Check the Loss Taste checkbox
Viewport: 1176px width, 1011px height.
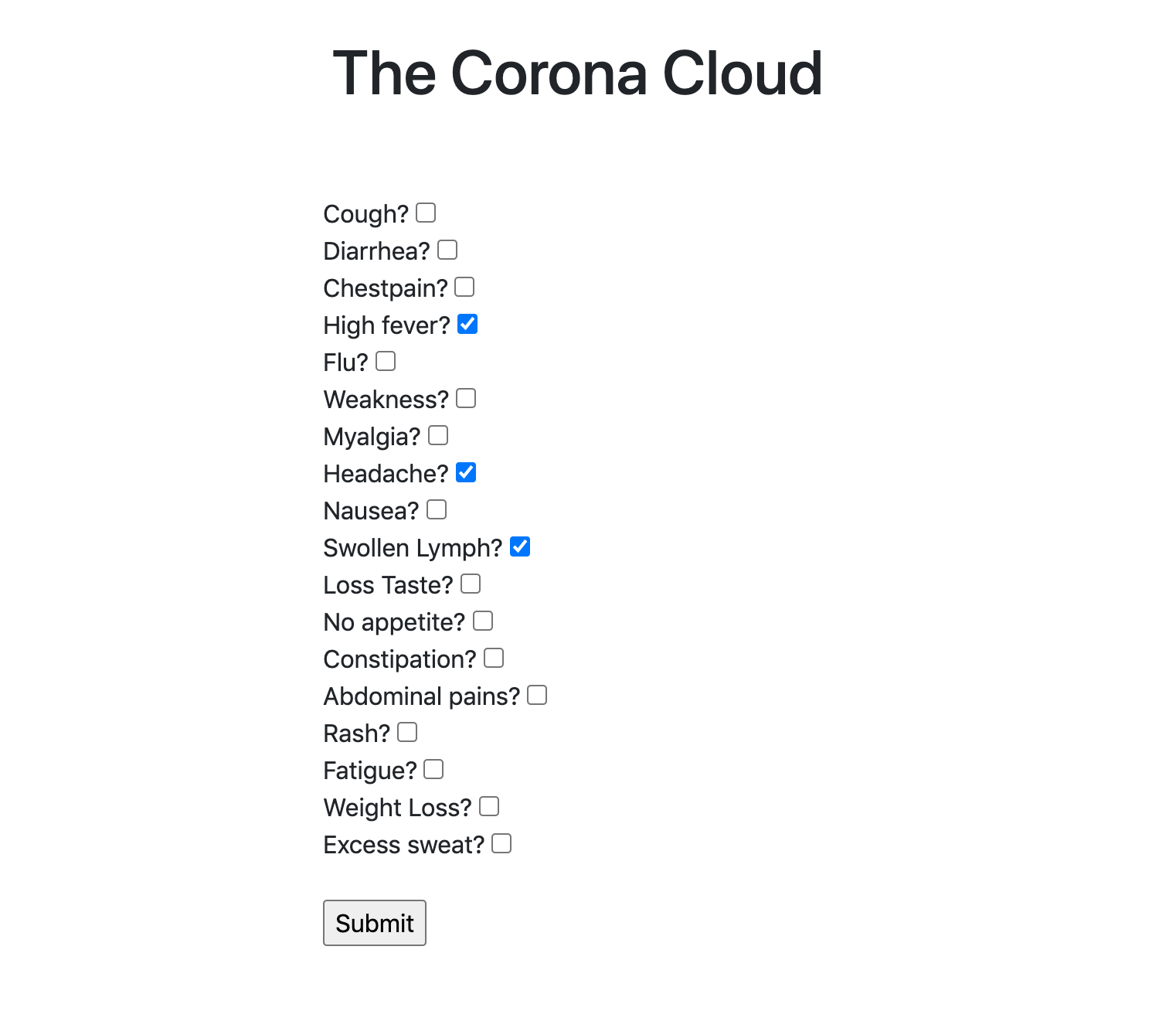[471, 584]
